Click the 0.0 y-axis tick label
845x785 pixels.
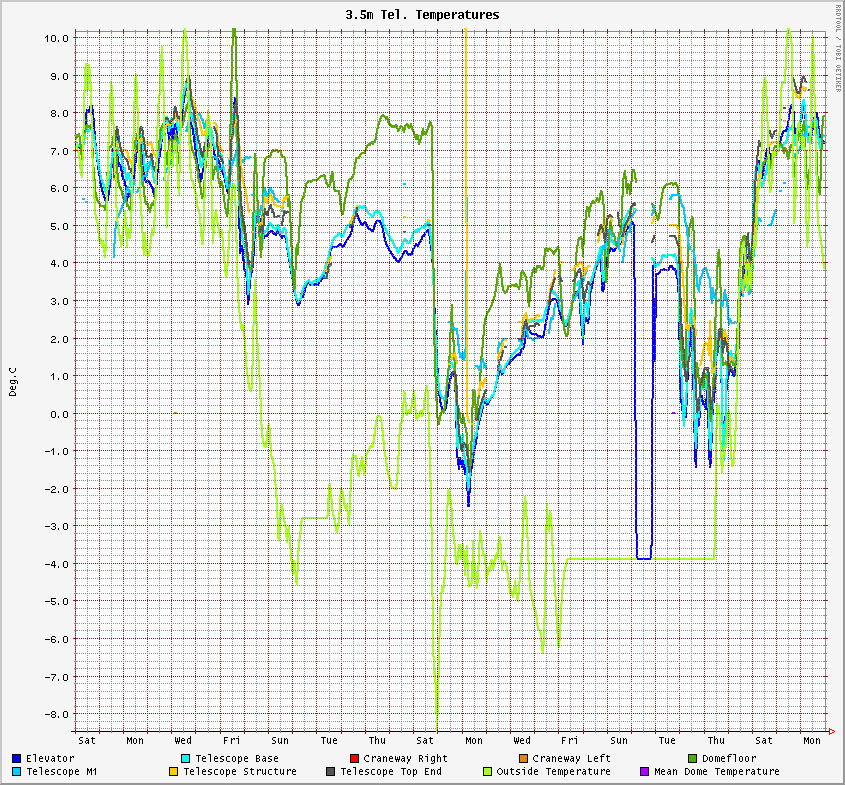click(x=60, y=414)
